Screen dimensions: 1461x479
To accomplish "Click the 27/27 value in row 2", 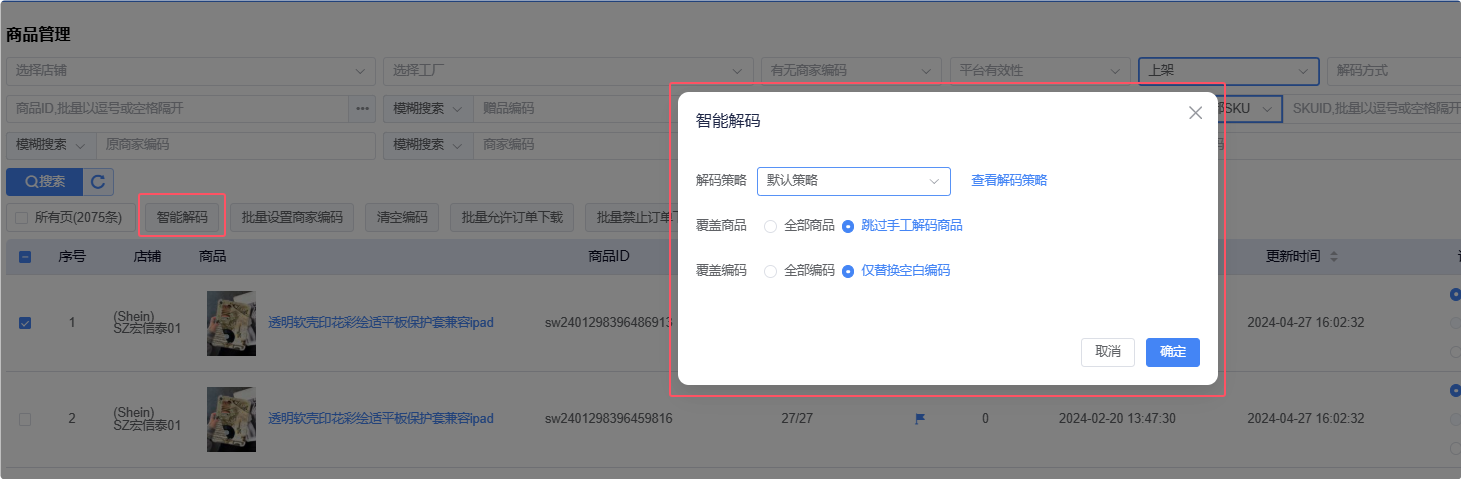I will coord(795,419).
